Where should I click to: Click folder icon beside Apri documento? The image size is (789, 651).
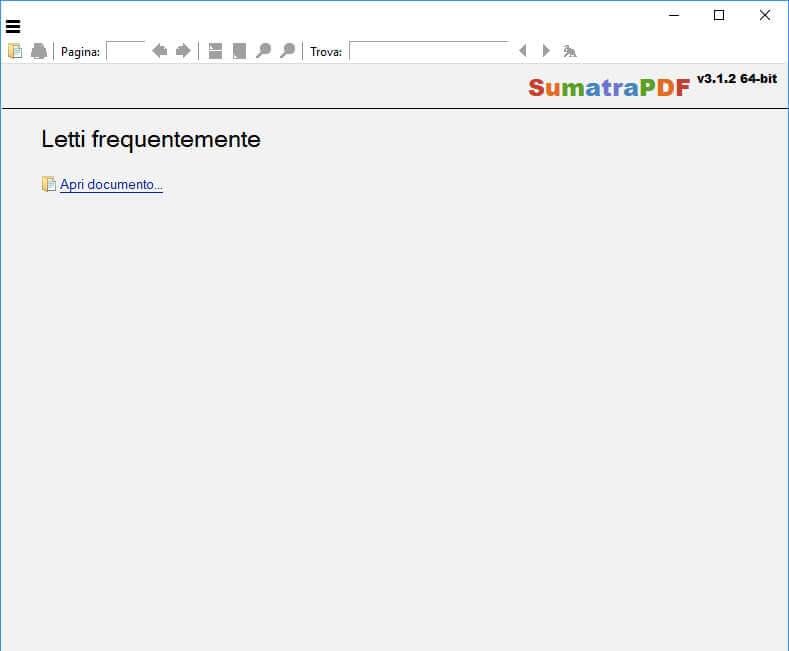(x=49, y=184)
